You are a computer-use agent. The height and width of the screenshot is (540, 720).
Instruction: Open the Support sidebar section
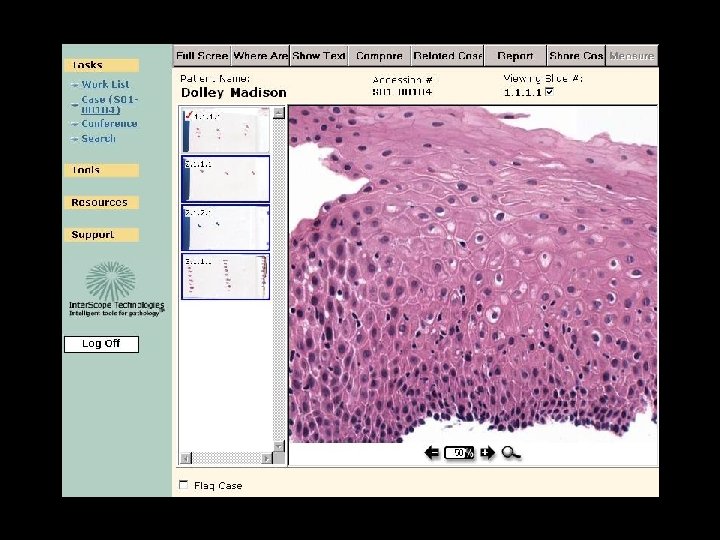click(101, 235)
